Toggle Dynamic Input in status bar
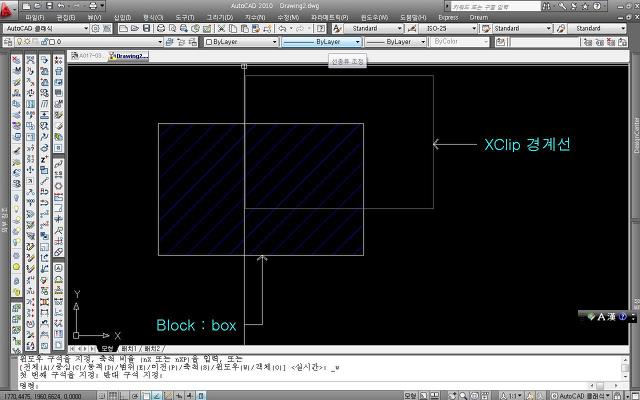Viewport: 640px width, 400px height. pyautogui.click(x=179, y=396)
